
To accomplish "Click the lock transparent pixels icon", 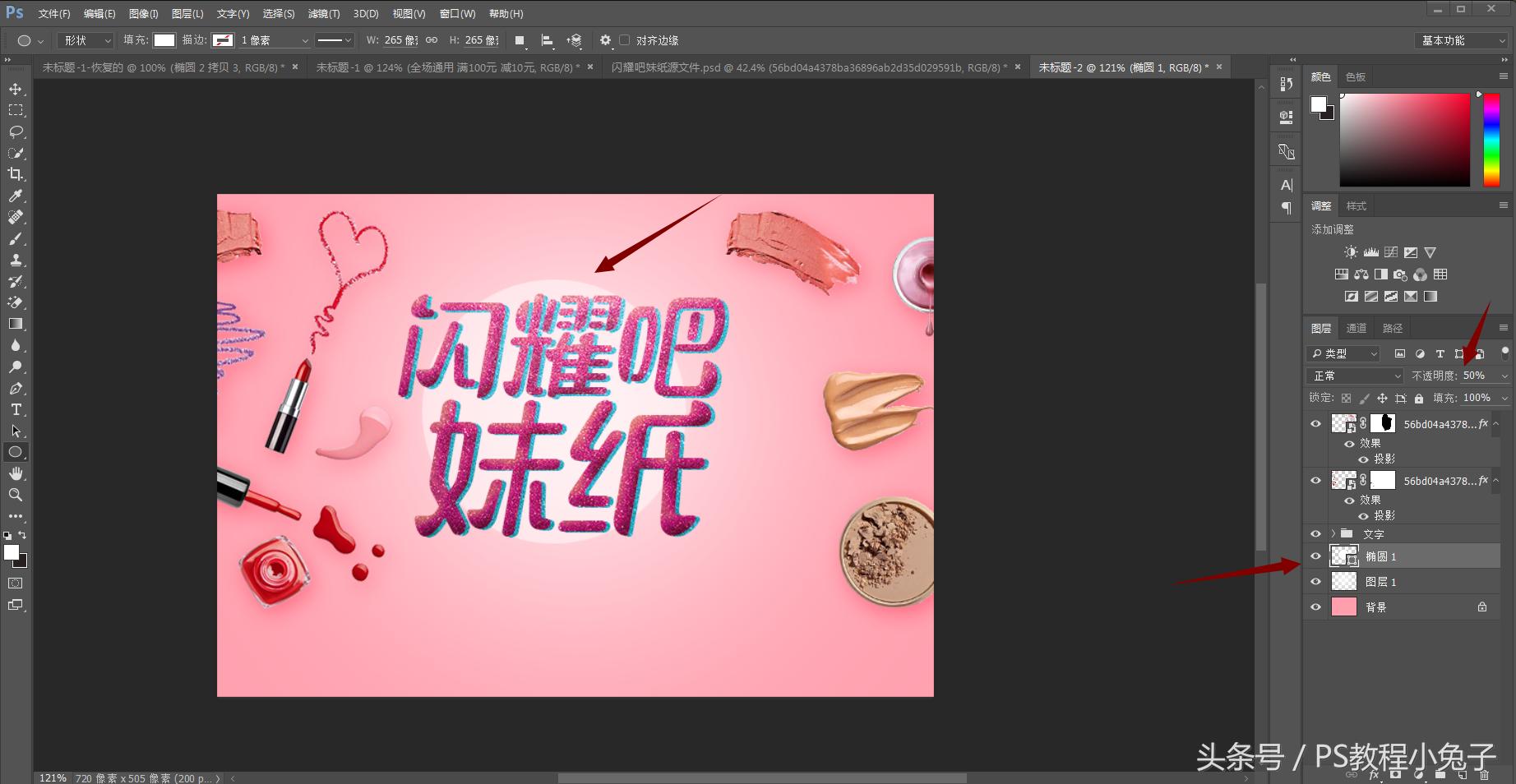I will point(1346,398).
